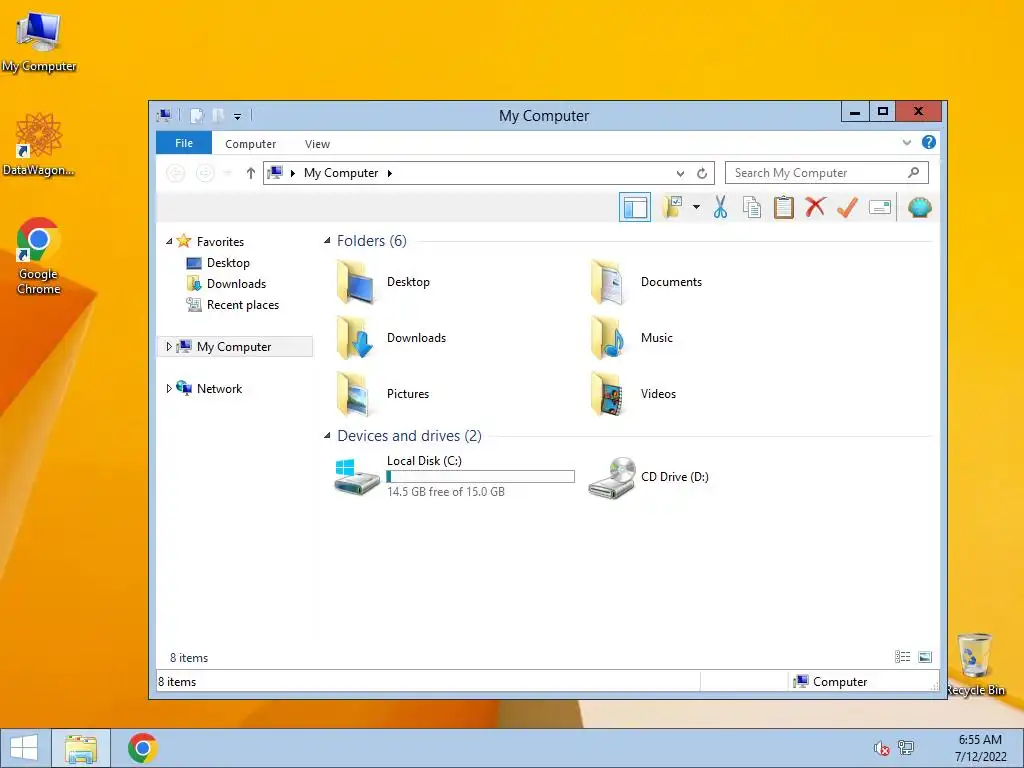
Task: Click the network tray icon
Action: click(906, 748)
